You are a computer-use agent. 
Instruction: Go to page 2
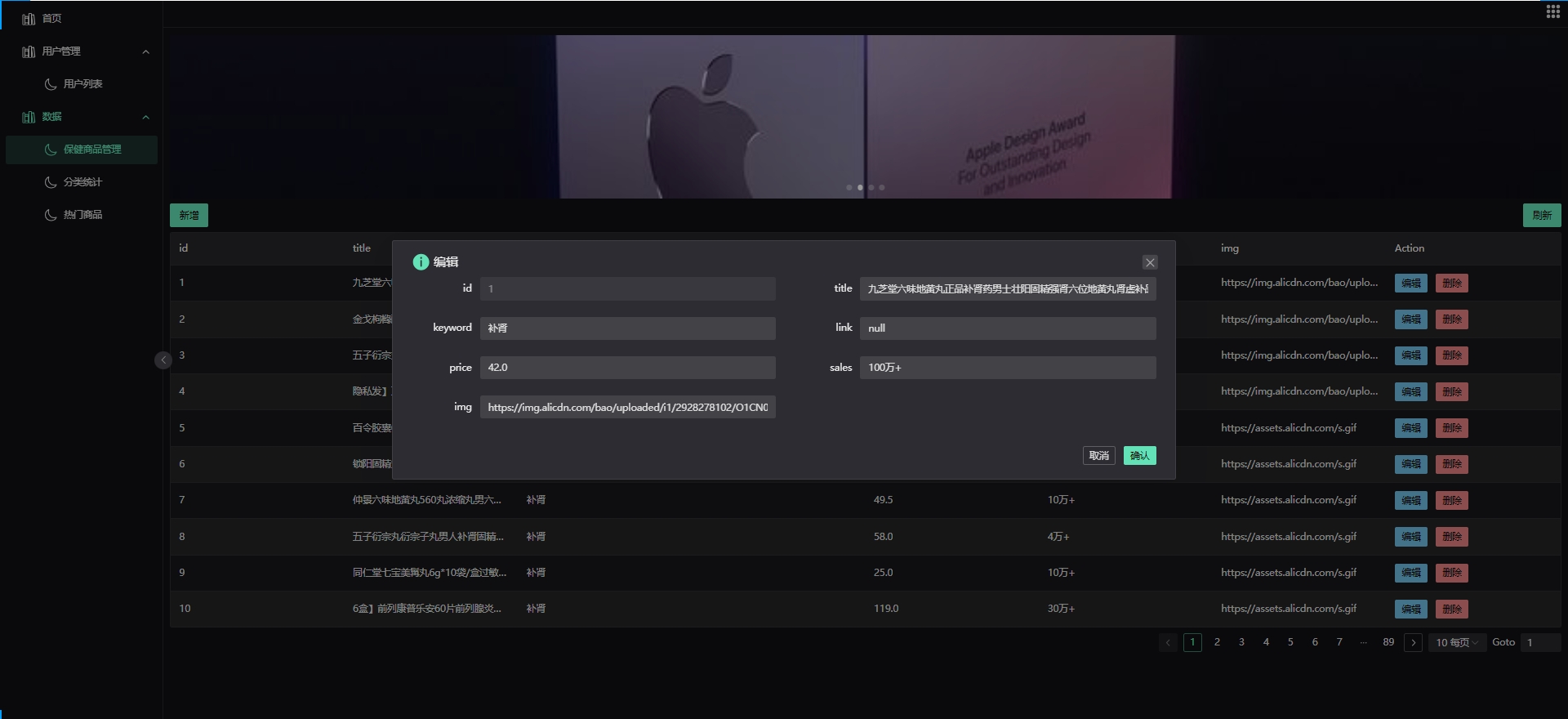coord(1217,643)
